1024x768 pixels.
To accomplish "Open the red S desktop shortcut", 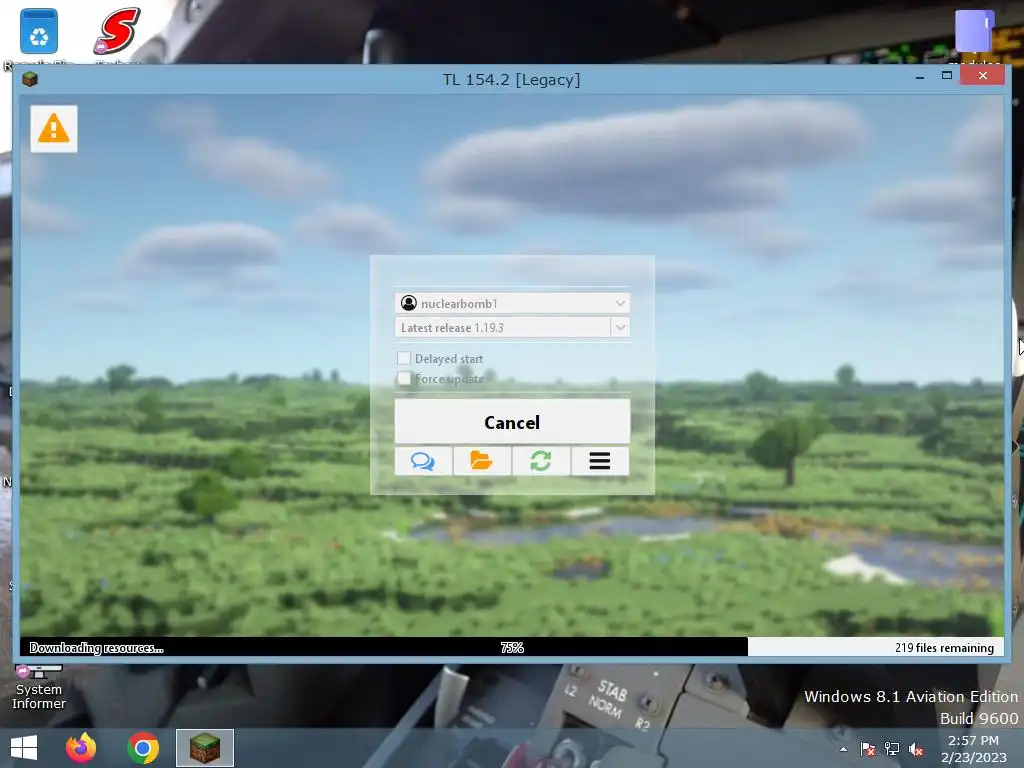I will click(x=118, y=31).
